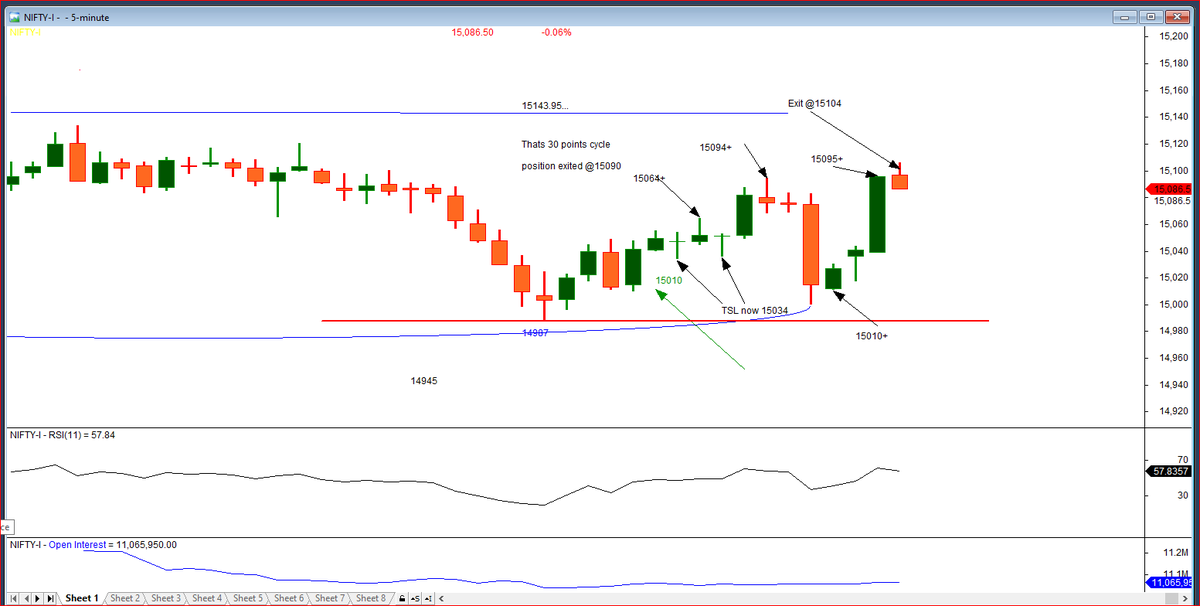The width and height of the screenshot is (1200, 606).
Task: Toggle the chart lock padlock icon
Action: (401, 598)
